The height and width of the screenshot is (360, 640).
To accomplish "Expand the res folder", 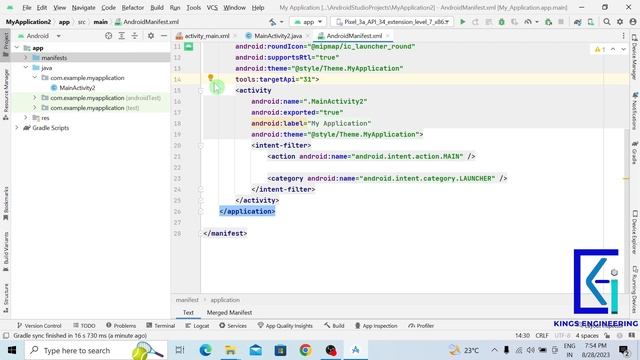I will click(26, 118).
